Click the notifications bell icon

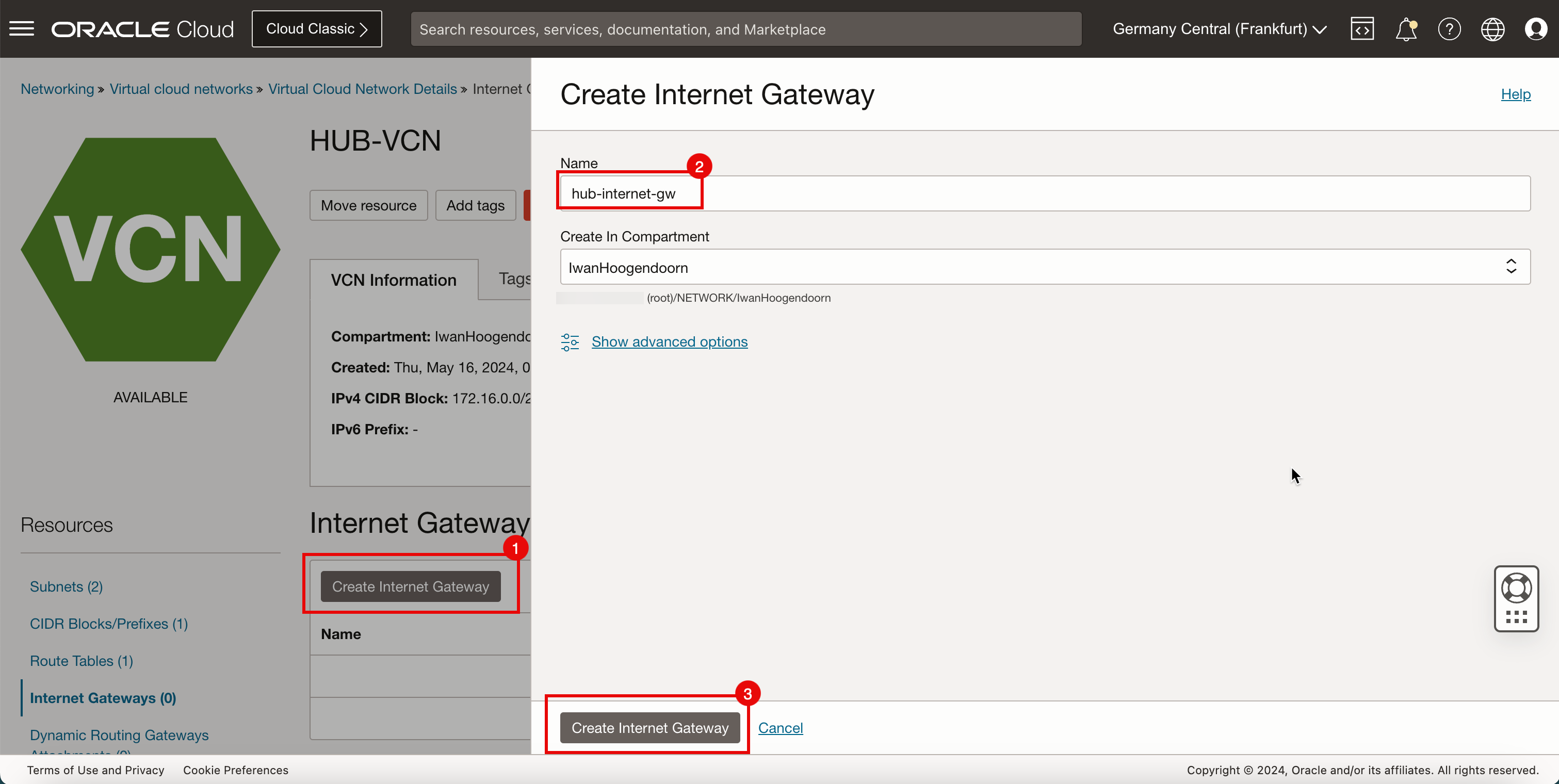pos(1406,29)
